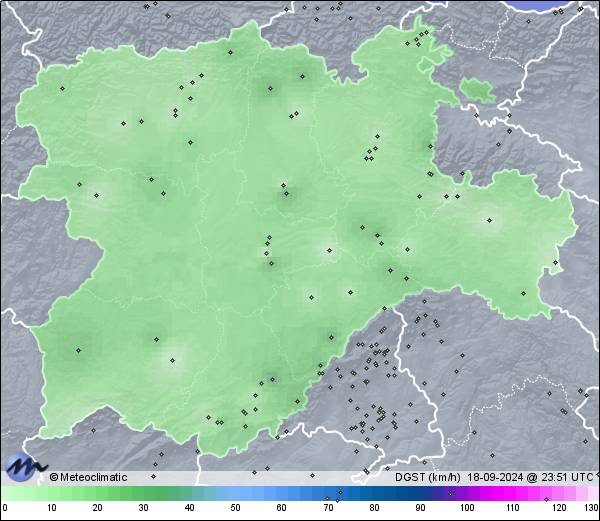
Task: Click the 70 value on the scale
Action: tap(328, 508)
